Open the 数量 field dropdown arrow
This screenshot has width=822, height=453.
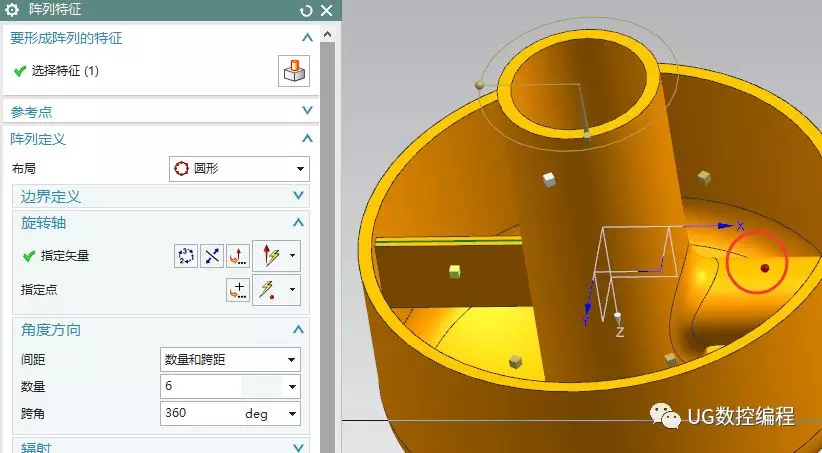pyautogui.click(x=292, y=387)
